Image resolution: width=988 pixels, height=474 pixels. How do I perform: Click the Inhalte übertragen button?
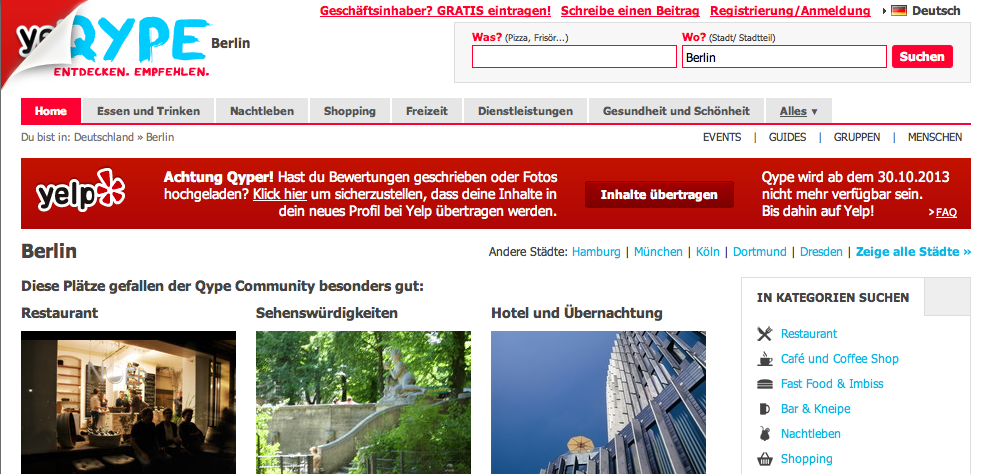coord(659,194)
